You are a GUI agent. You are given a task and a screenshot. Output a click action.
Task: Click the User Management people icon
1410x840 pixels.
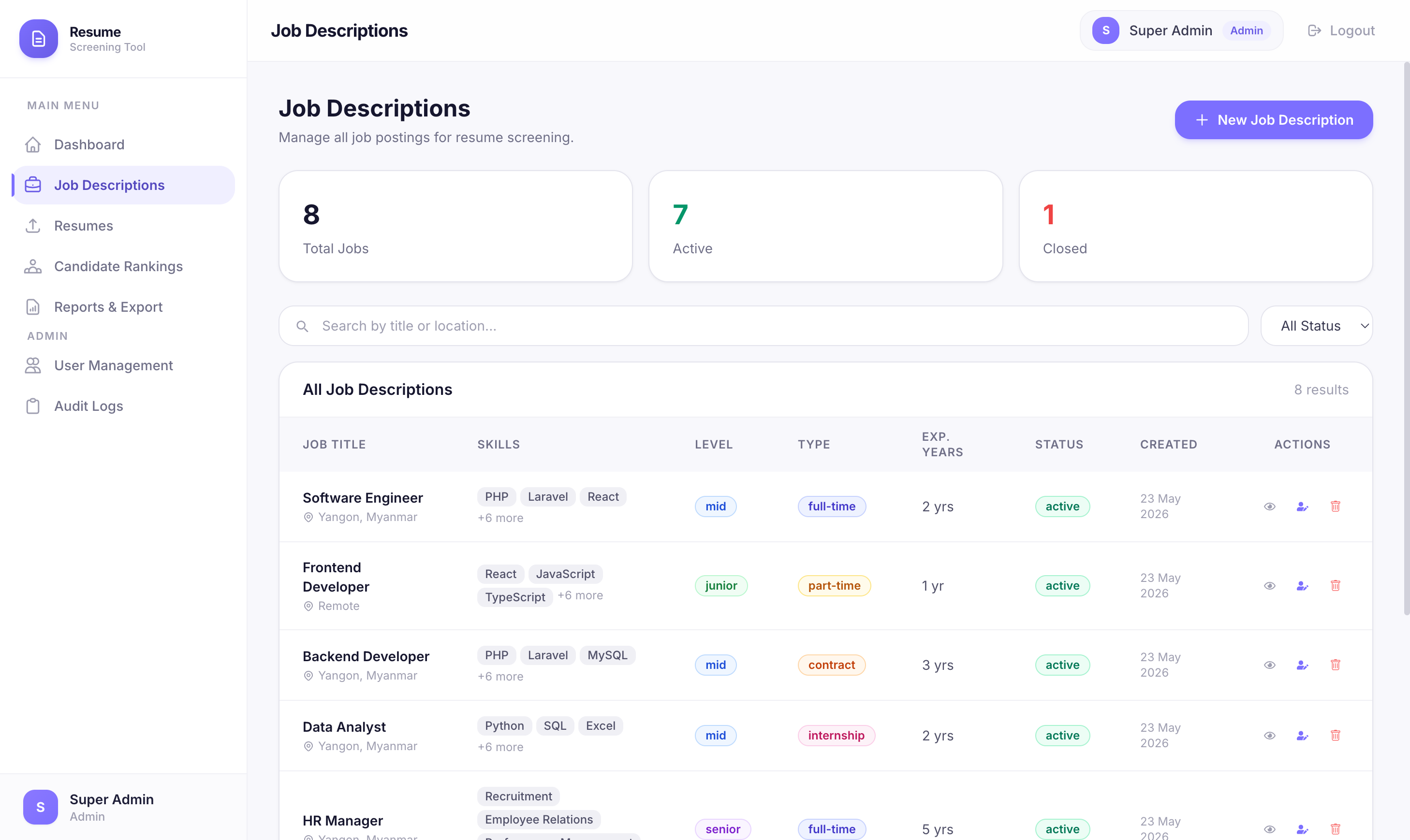(x=33, y=365)
